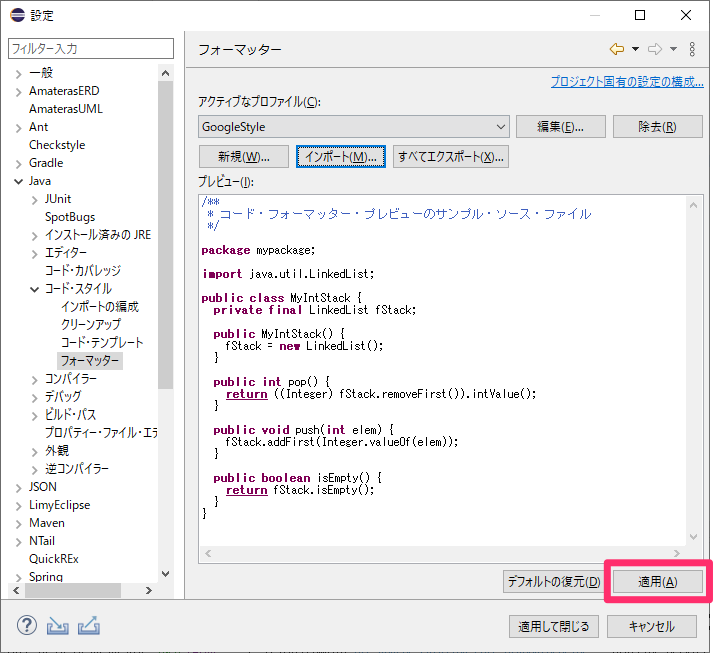Expand the JUnit tree node
713x653 pixels.
[35, 200]
